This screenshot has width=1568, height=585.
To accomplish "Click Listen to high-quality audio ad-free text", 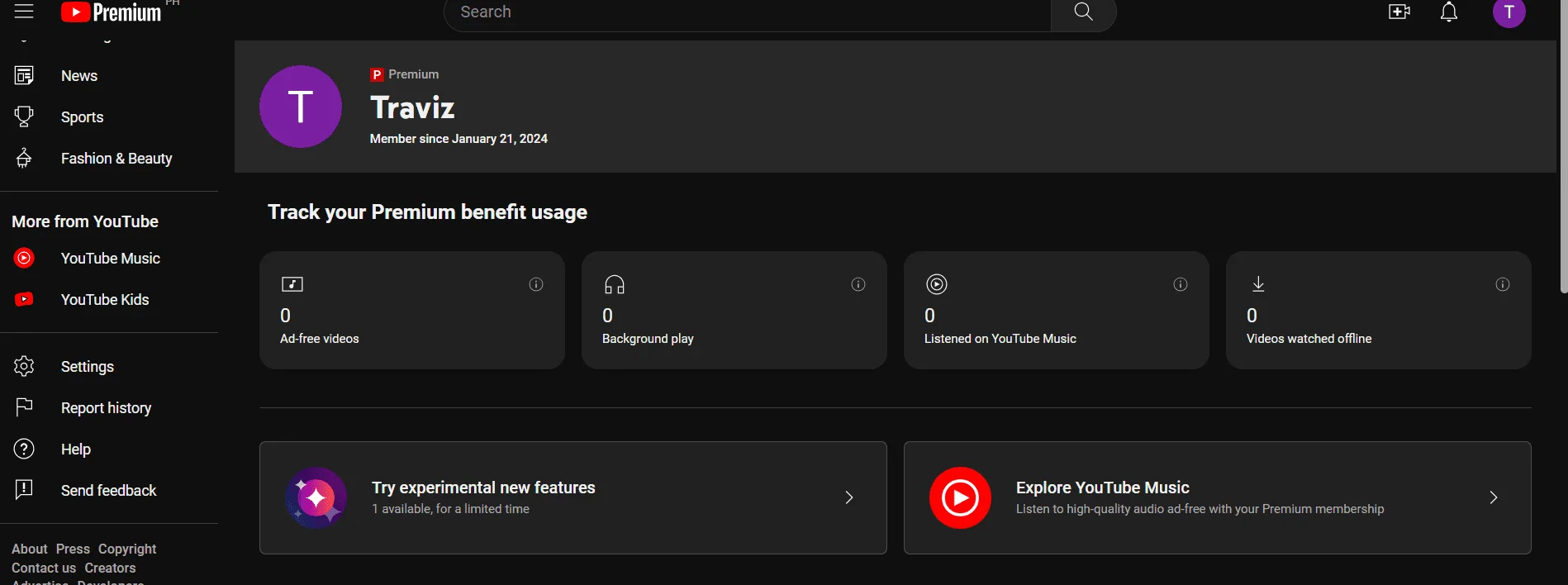I will click(1200, 509).
